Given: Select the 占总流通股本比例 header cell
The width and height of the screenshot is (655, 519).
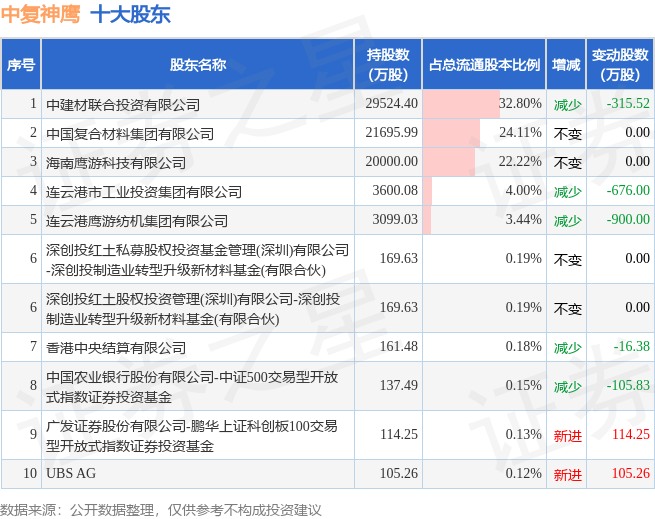Looking at the screenshot, I should pyautogui.click(x=484, y=64).
